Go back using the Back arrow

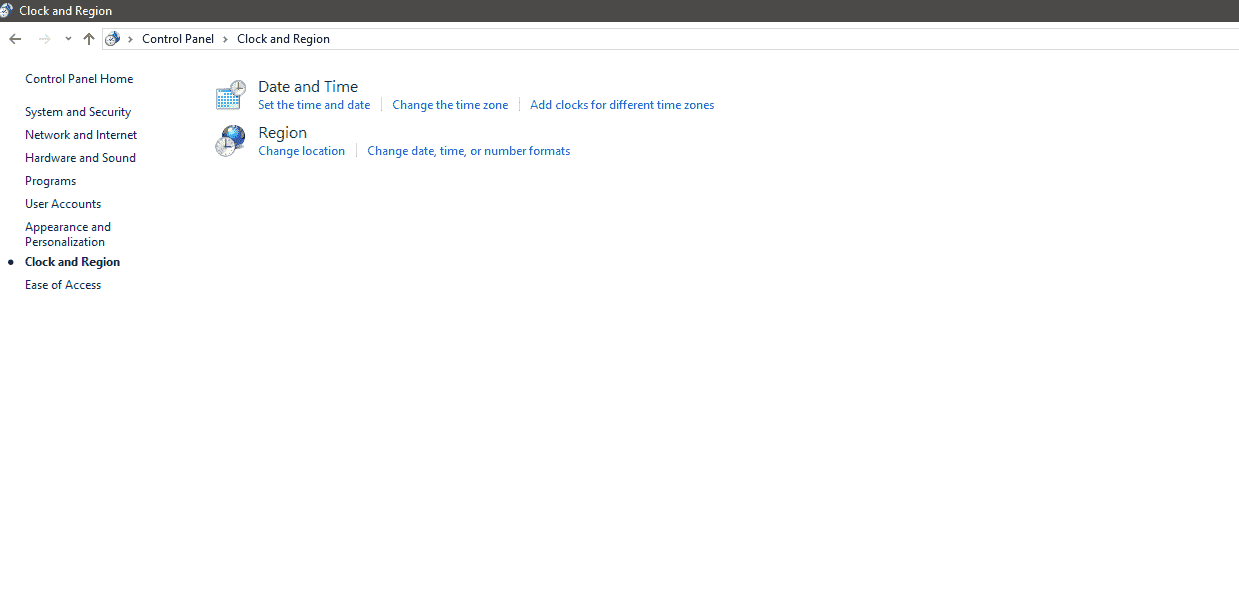(x=15, y=39)
